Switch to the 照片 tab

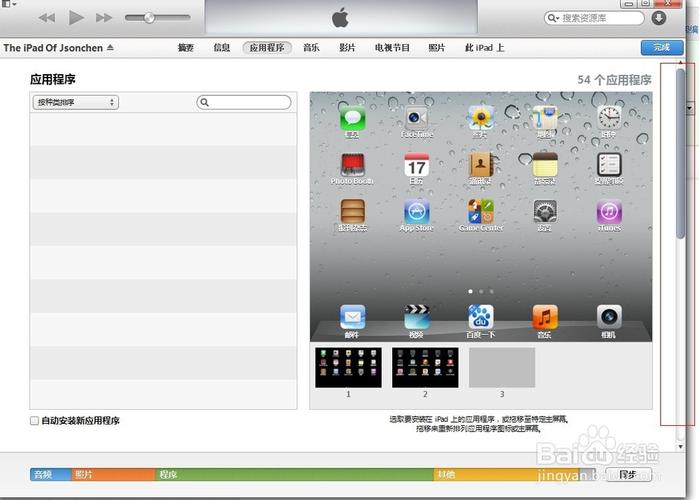pyautogui.click(x=436, y=48)
